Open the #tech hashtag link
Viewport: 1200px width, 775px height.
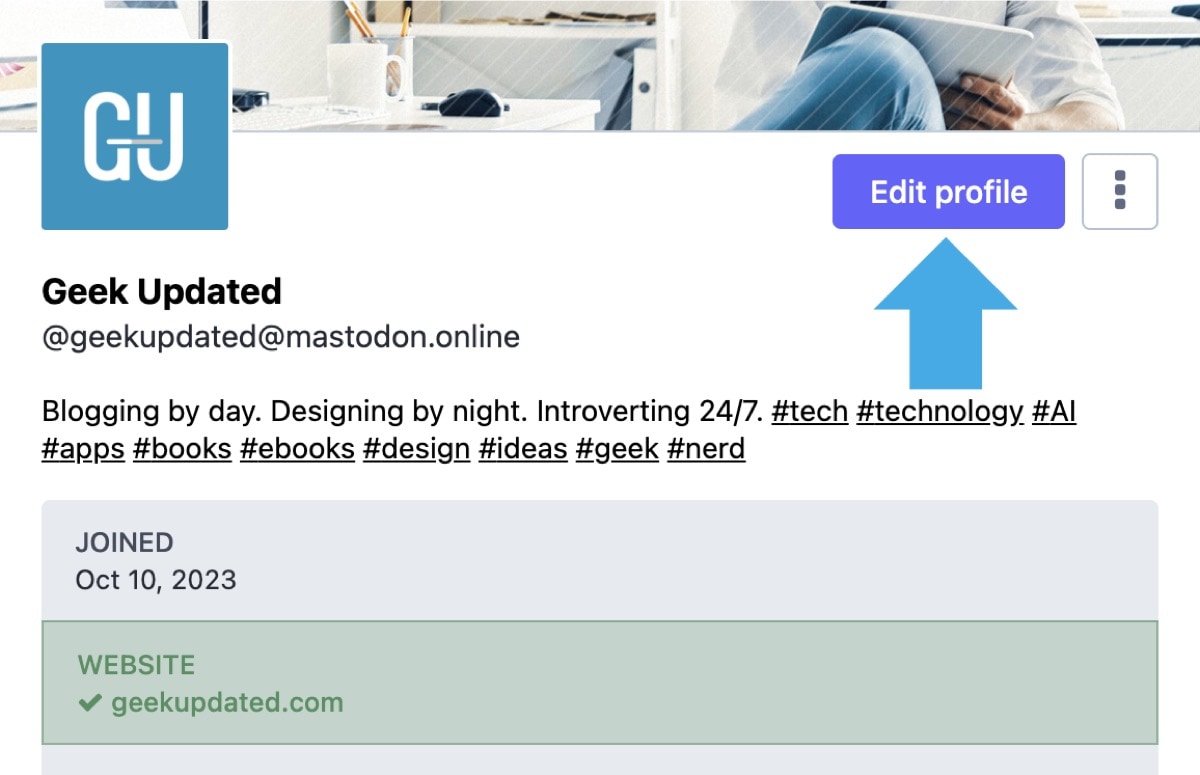point(809,411)
